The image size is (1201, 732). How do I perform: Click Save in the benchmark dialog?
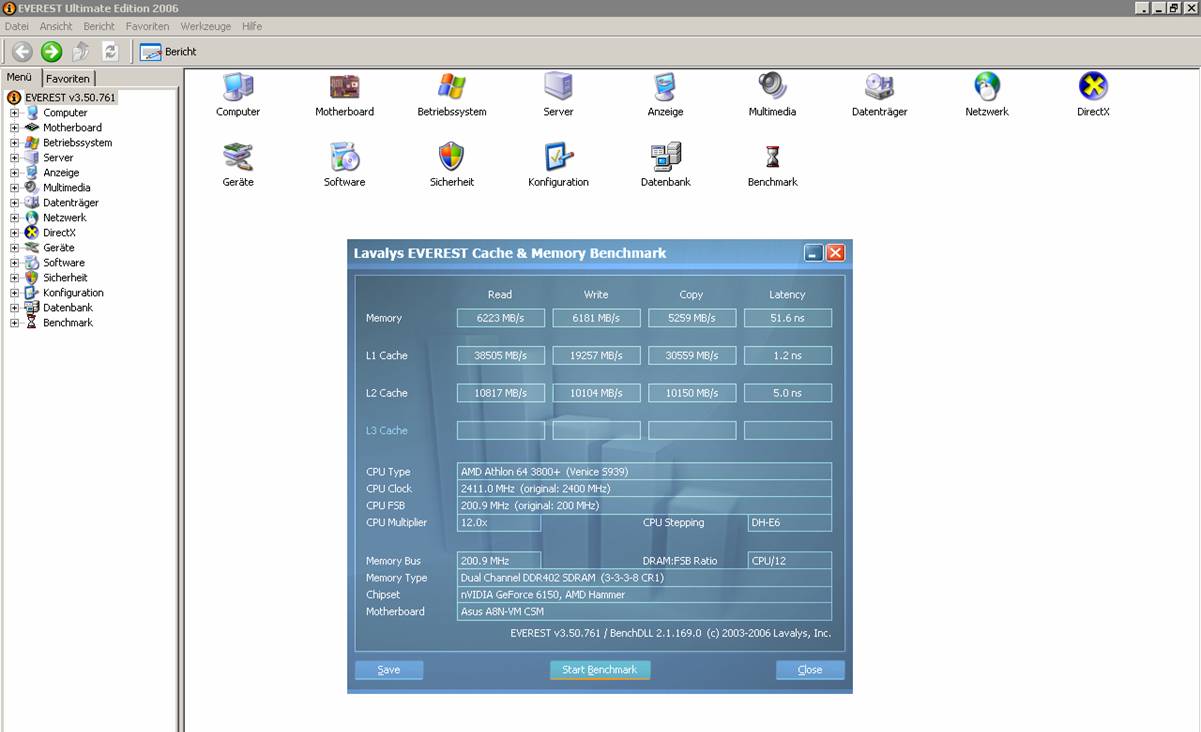point(389,670)
